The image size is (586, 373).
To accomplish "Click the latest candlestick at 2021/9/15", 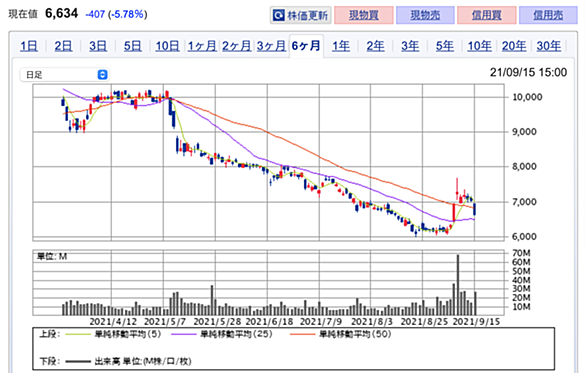I will coord(475,209).
